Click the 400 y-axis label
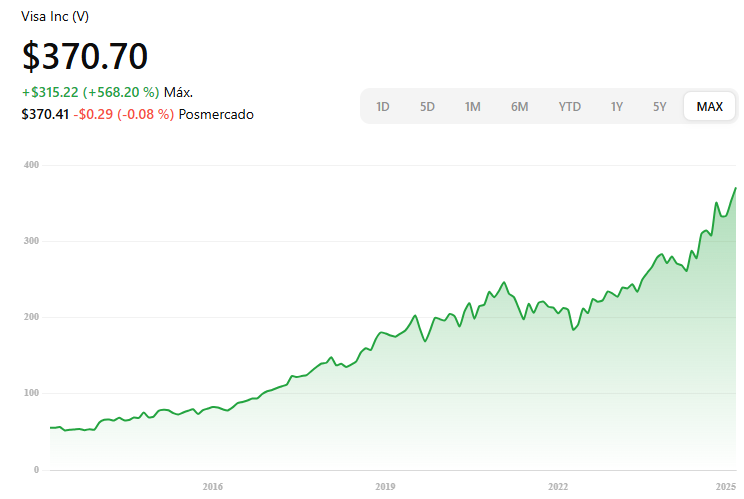The height and width of the screenshot is (499, 744). click(31, 165)
